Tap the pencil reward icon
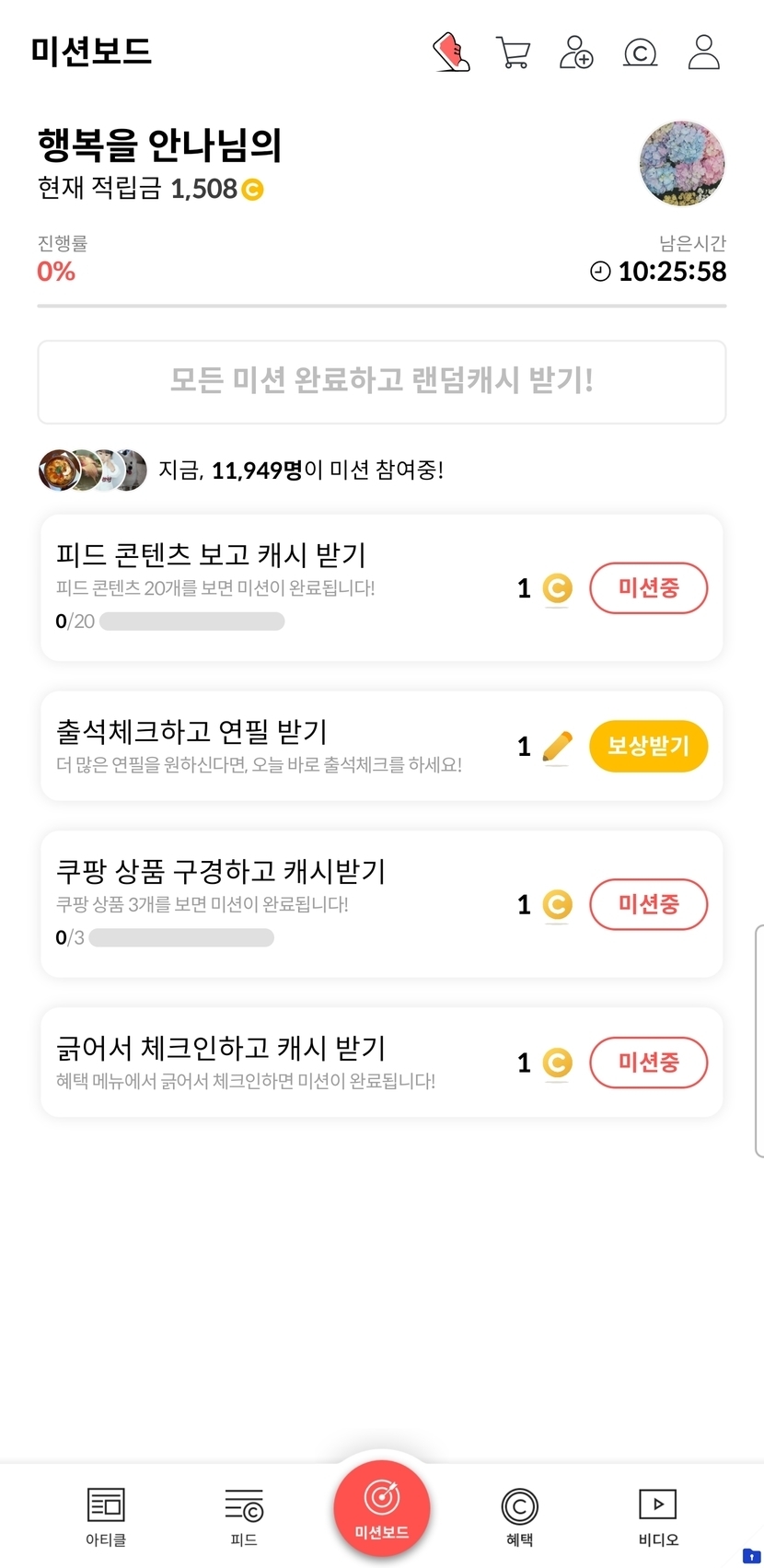This screenshot has height=1568, width=764. [557, 747]
